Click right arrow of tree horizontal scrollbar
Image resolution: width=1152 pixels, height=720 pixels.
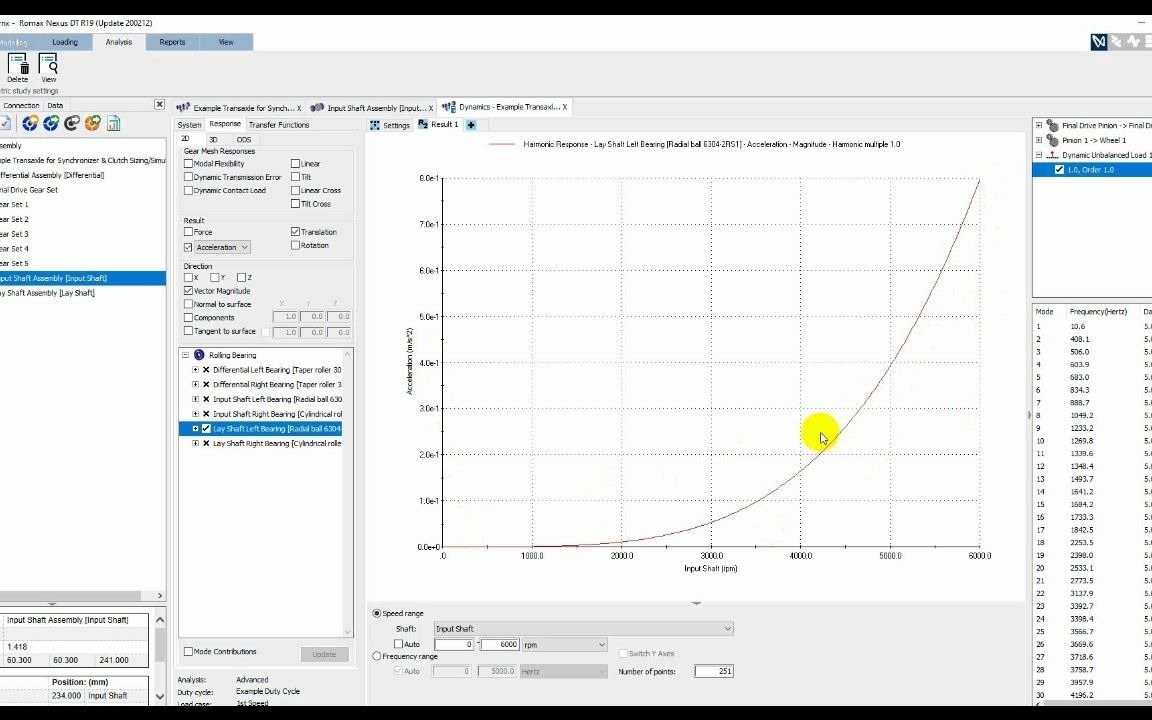pos(160,596)
